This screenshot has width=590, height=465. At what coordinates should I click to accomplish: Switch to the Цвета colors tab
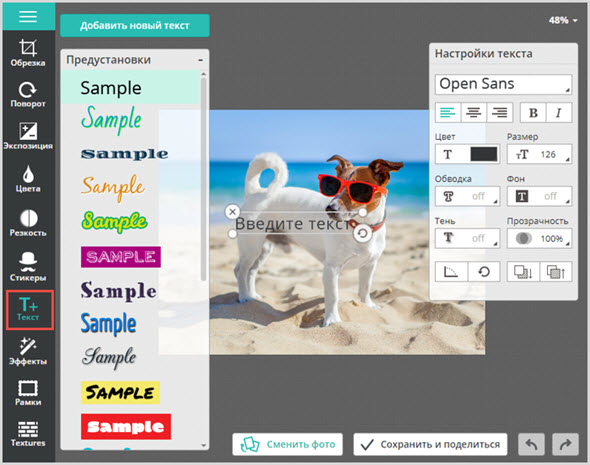(28, 179)
